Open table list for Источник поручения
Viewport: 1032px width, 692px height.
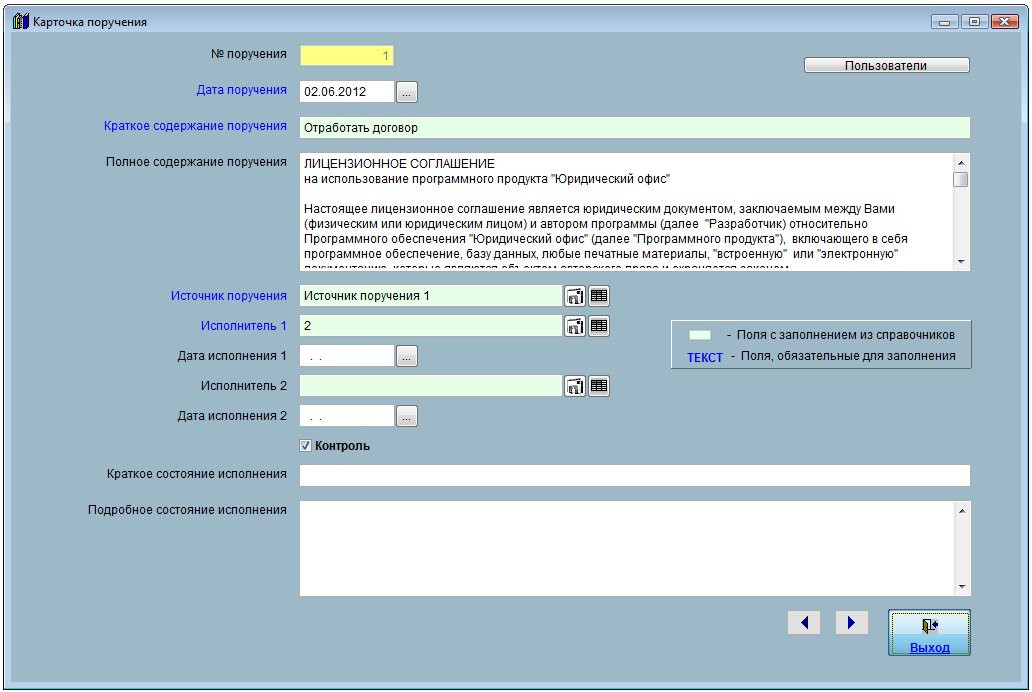[x=598, y=296]
